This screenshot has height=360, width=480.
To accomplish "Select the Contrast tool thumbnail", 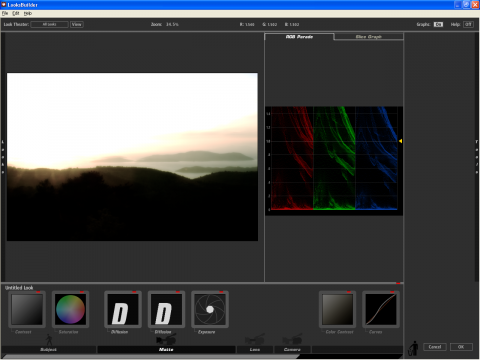I will pos(27,309).
